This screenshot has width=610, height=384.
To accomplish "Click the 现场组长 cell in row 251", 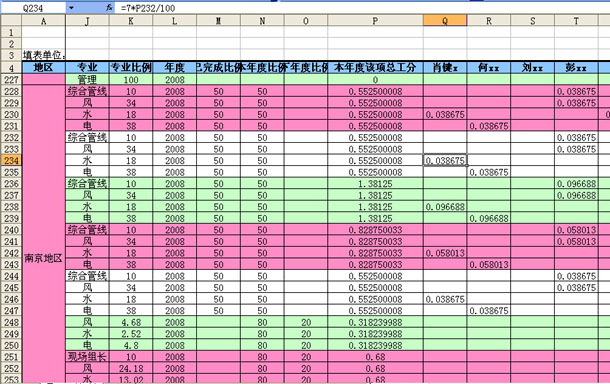I will (87, 357).
